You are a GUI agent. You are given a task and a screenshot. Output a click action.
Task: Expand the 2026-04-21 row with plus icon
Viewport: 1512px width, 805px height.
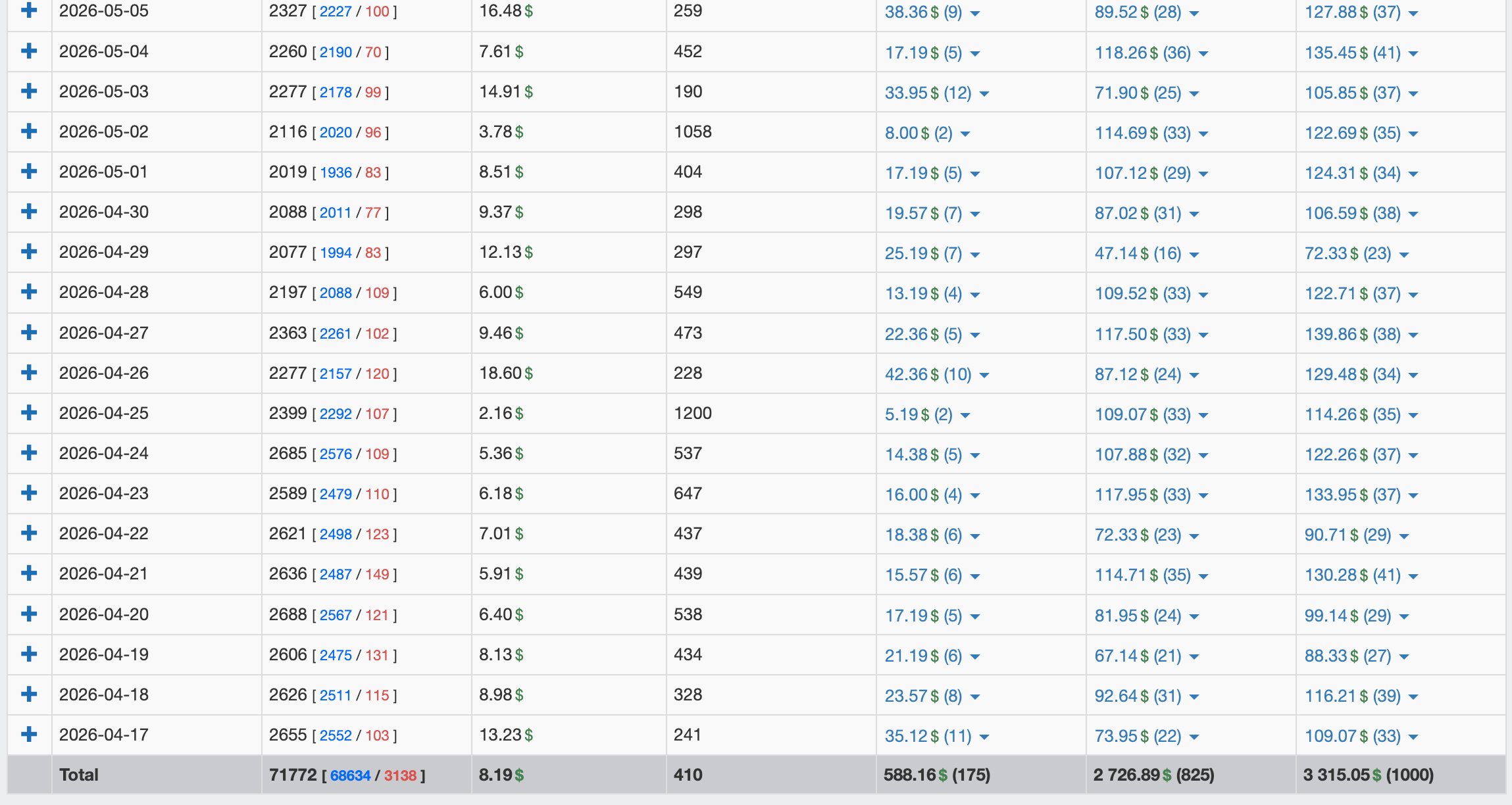29,573
